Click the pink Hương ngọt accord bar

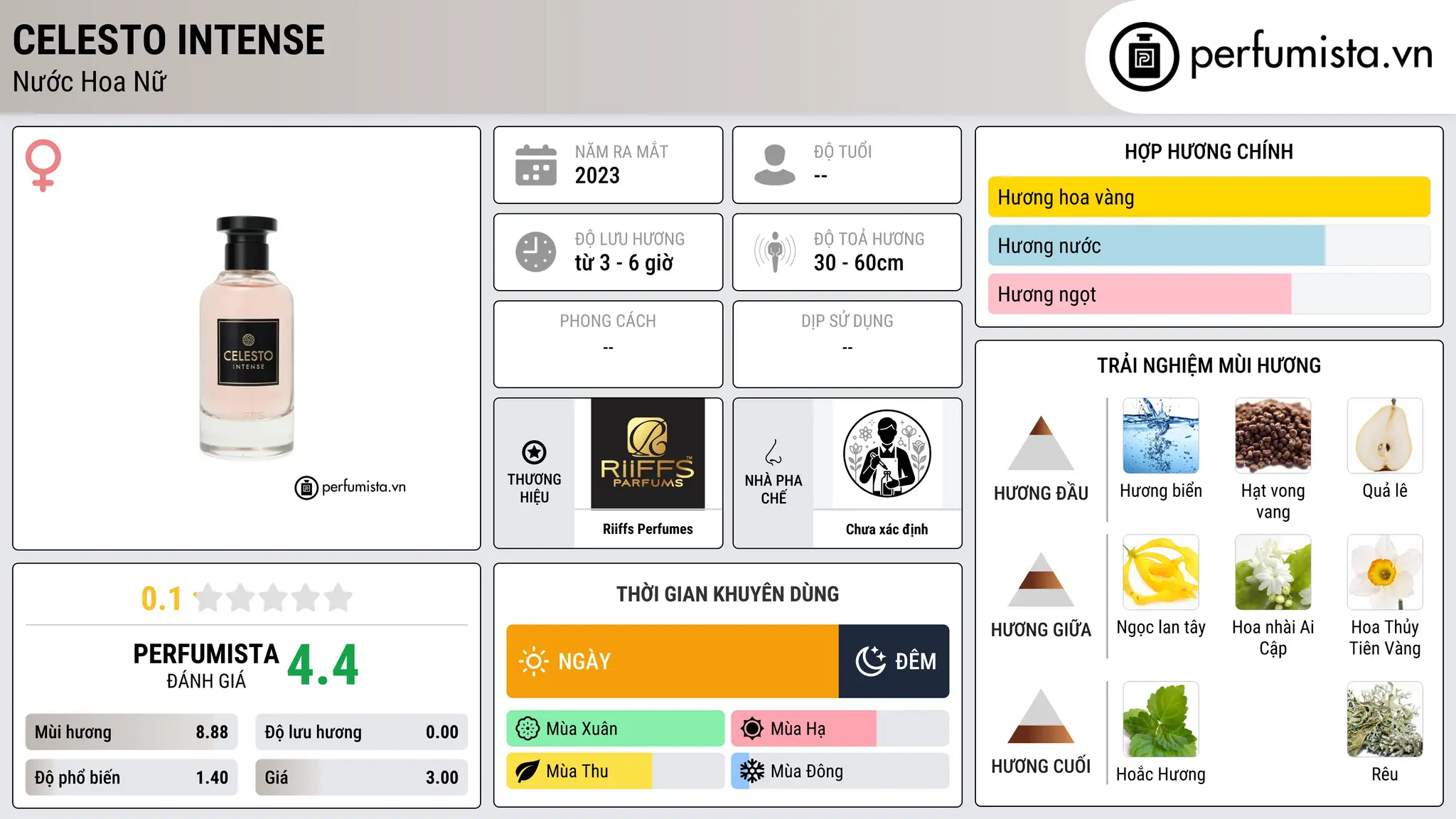tap(1209, 294)
